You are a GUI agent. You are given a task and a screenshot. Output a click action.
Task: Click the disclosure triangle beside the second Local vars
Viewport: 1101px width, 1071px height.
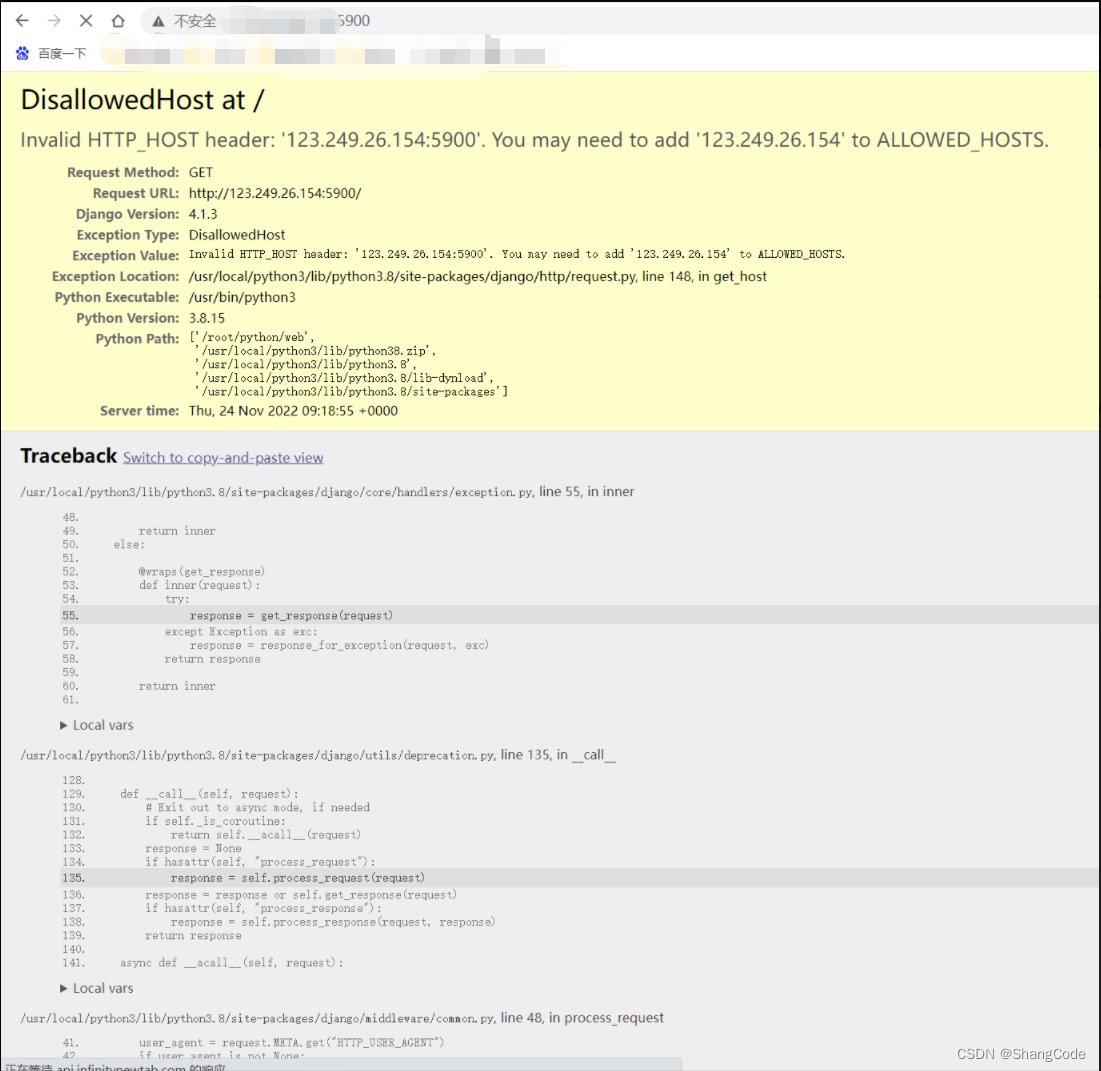[64, 988]
